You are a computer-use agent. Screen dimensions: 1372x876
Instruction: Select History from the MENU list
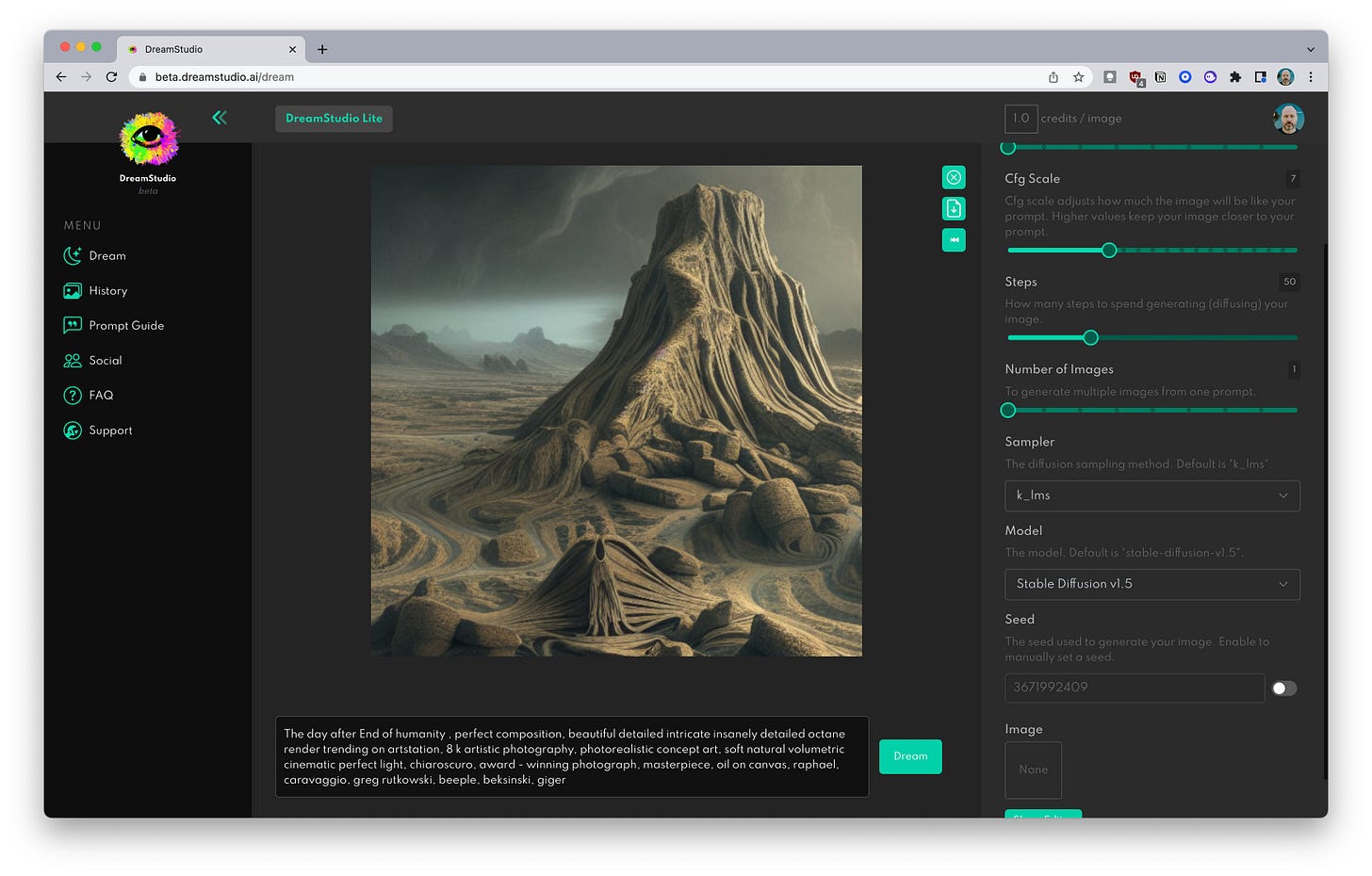point(106,290)
